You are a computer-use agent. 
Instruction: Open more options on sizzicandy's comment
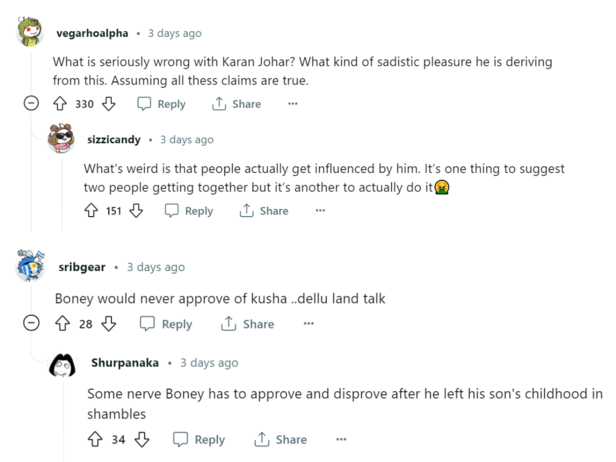(x=320, y=211)
